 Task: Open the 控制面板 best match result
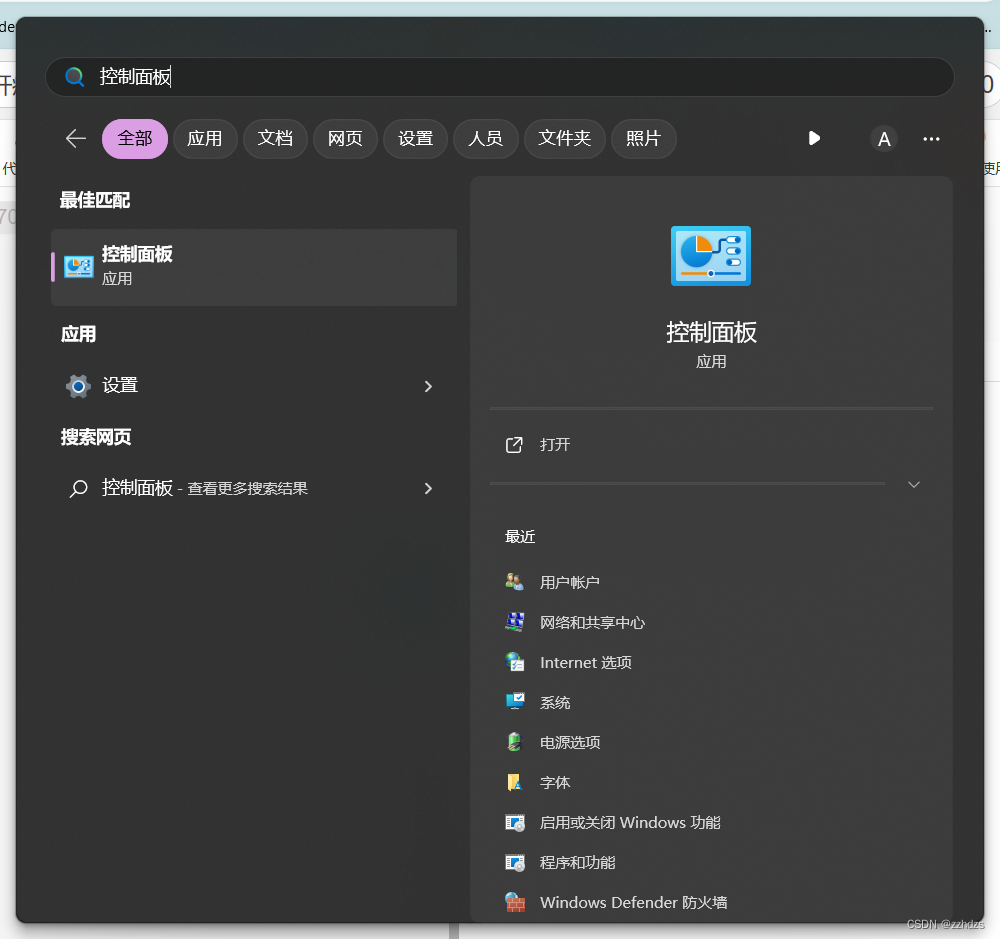254,267
